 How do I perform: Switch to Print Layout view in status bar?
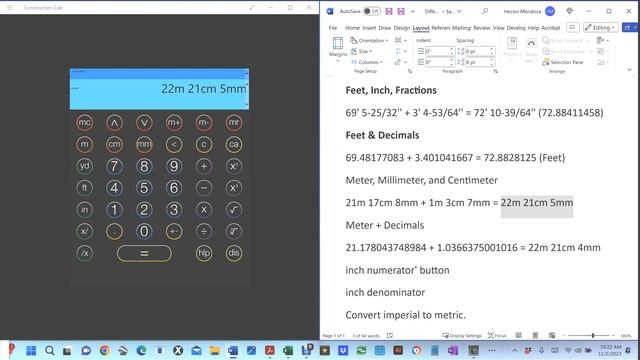tap(535, 336)
